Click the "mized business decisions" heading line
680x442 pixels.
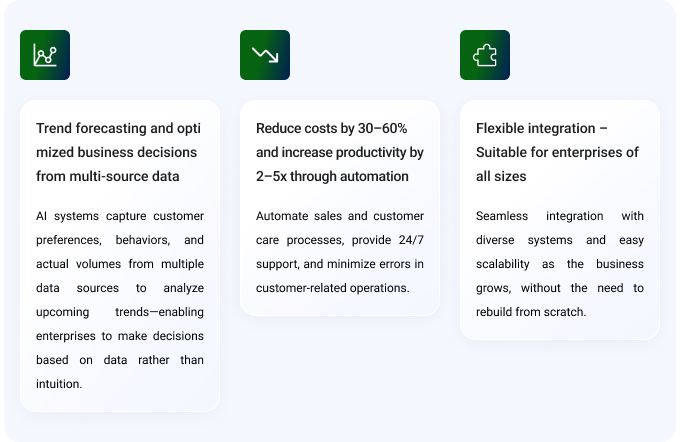116,152
